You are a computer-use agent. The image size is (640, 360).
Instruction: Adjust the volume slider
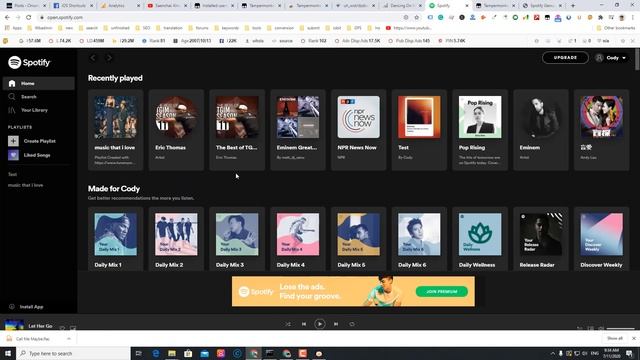pos(620,328)
